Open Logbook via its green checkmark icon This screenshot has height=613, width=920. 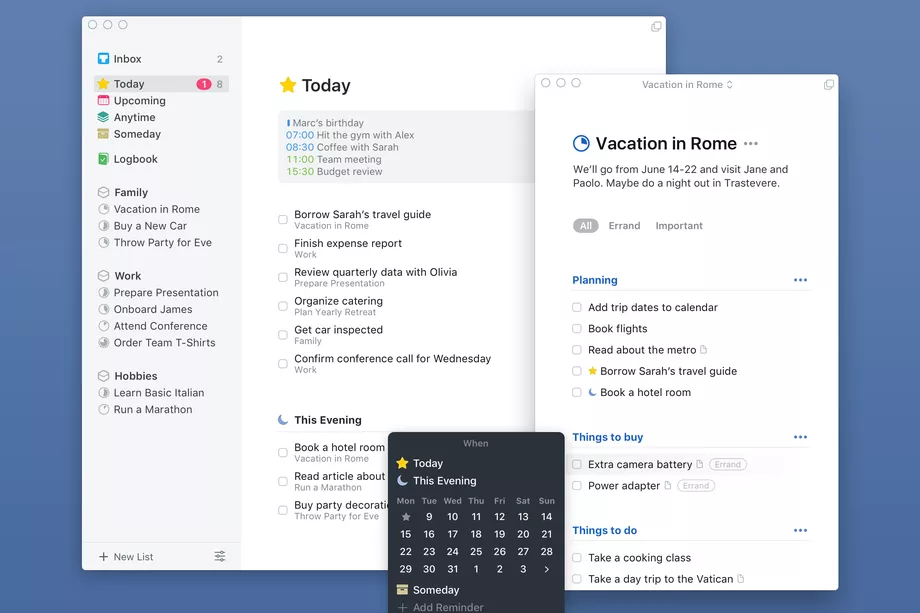pyautogui.click(x=103, y=159)
